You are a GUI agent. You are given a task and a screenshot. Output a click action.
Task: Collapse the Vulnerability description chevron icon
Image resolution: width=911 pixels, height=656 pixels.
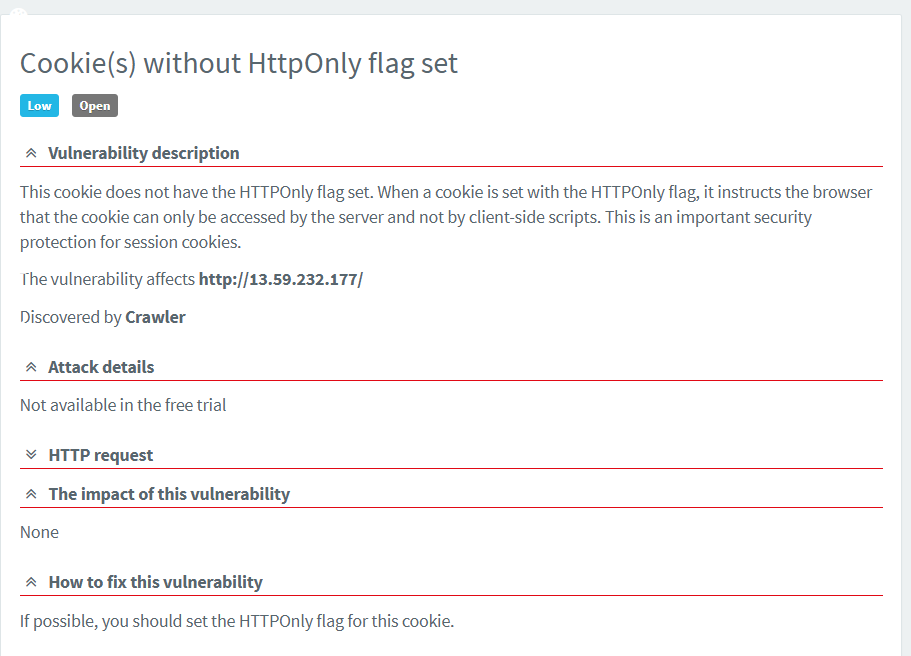(x=31, y=154)
